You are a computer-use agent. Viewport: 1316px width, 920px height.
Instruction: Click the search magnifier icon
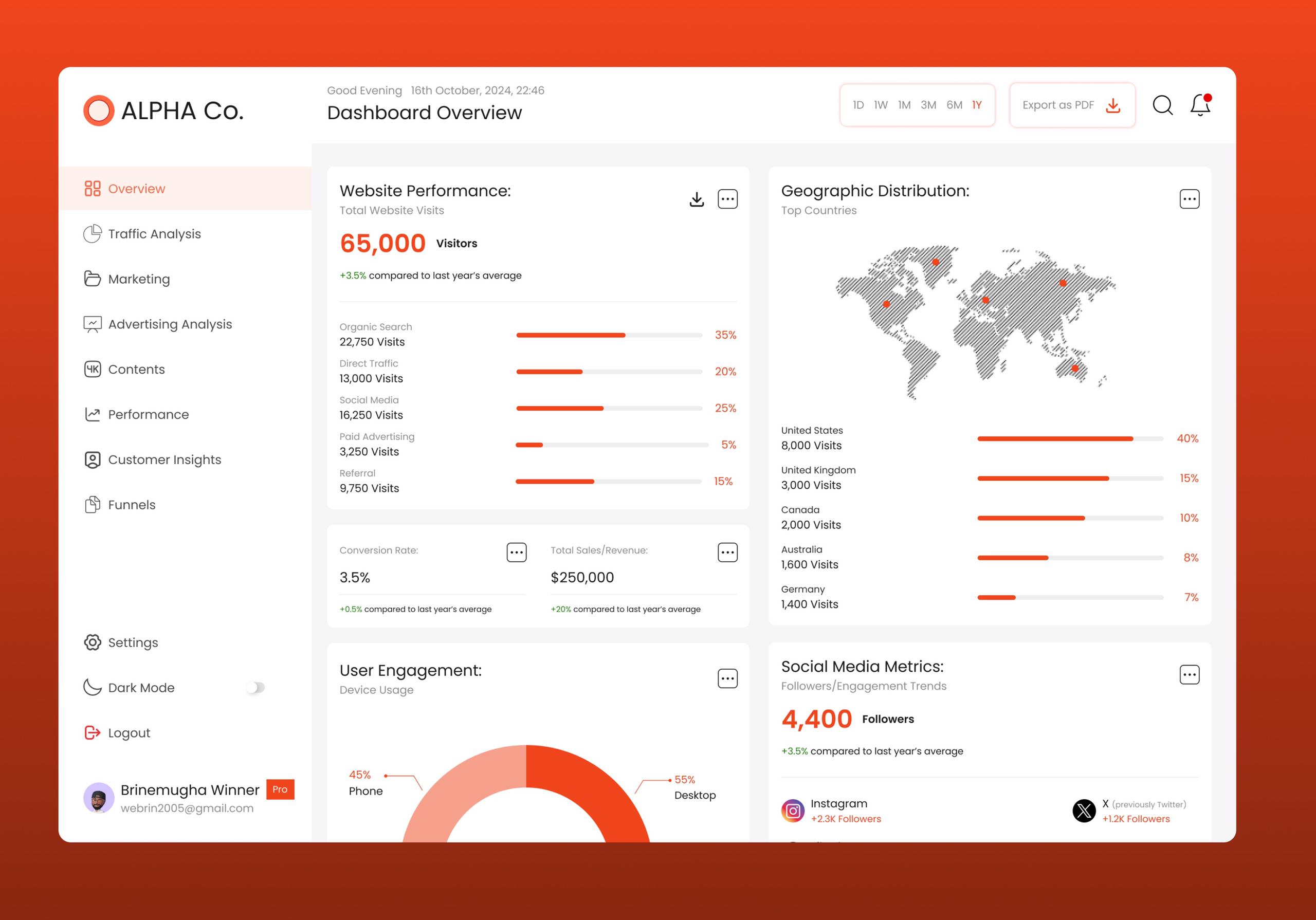click(1162, 105)
